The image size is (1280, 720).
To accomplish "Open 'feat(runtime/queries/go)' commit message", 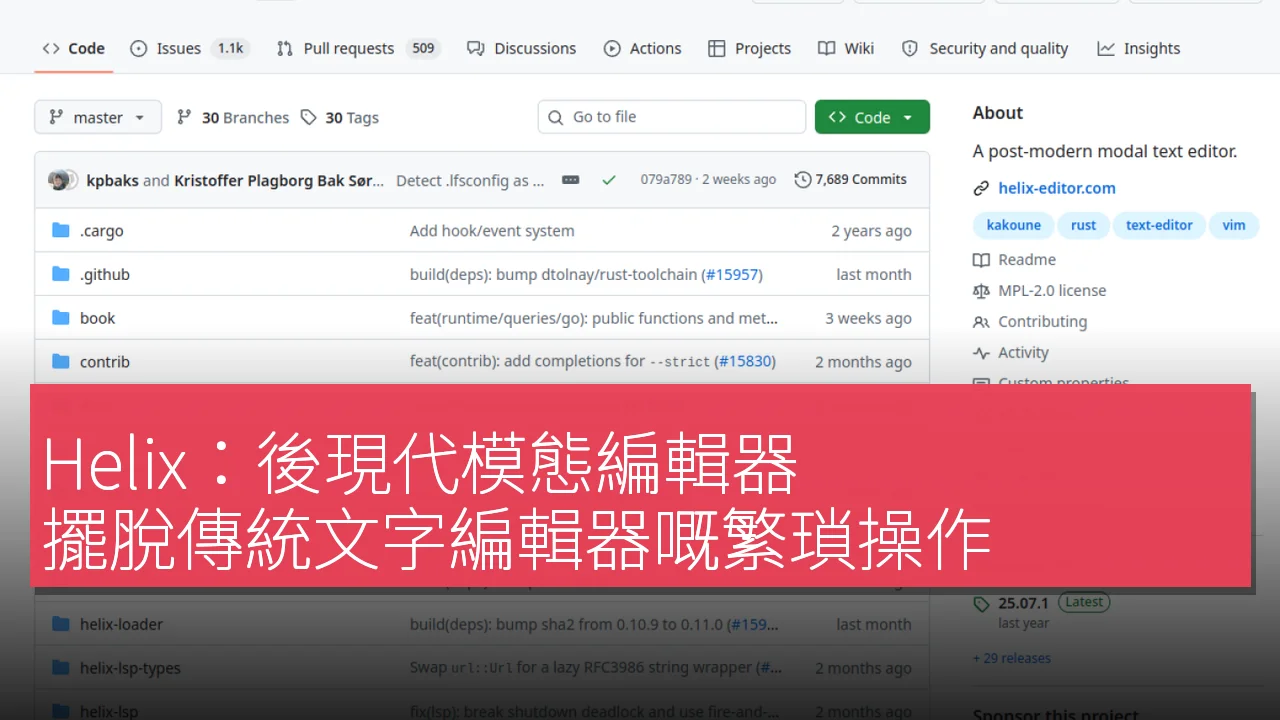I will pos(594,318).
